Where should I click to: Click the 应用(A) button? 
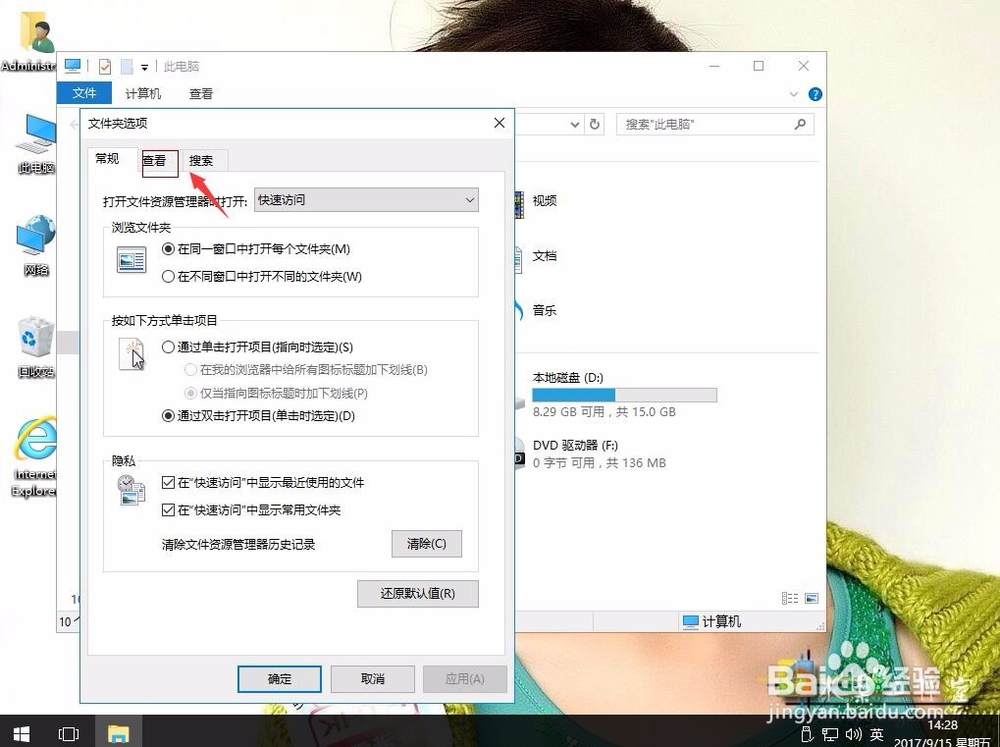(465, 679)
